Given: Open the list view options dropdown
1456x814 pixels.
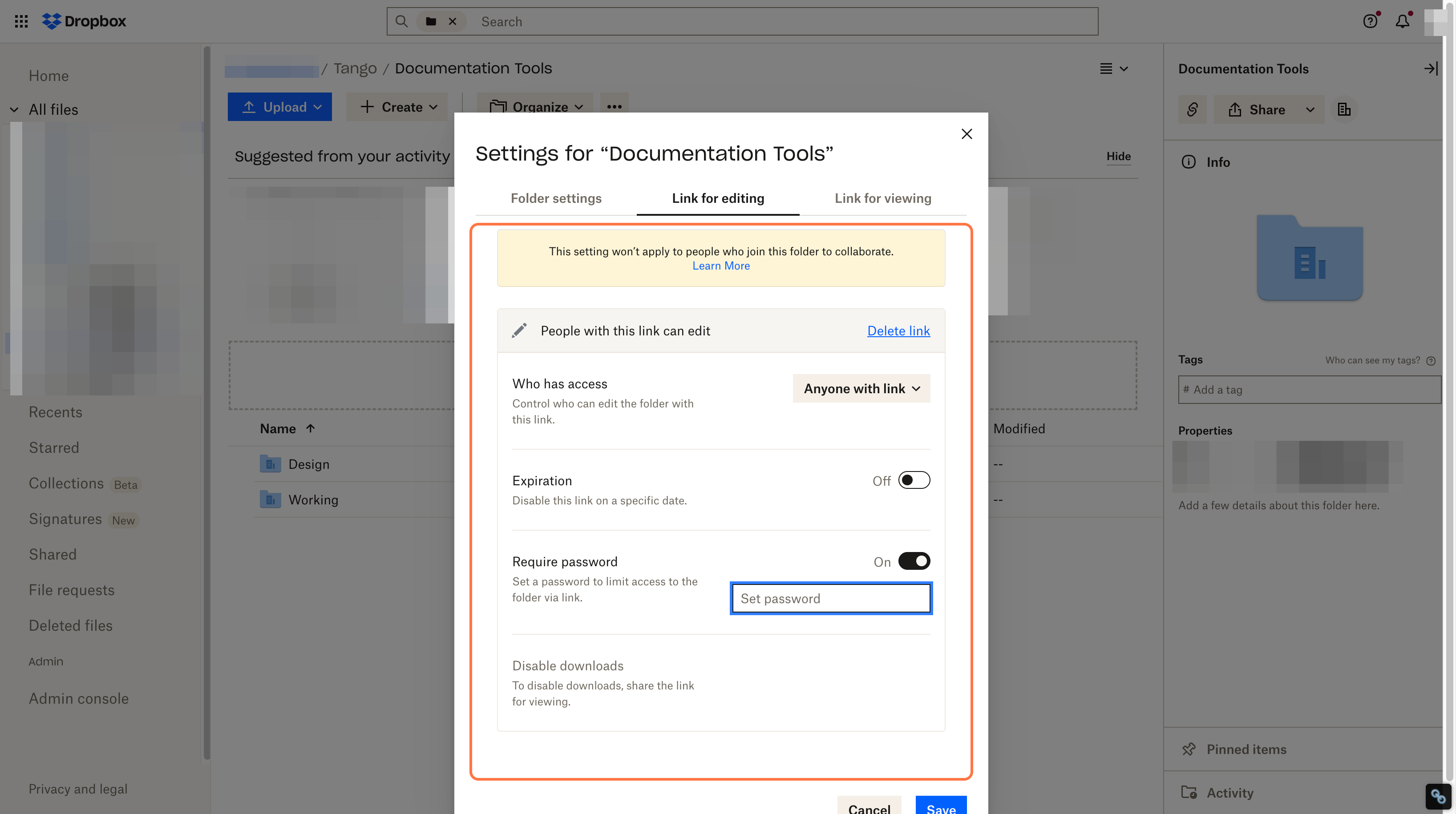Looking at the screenshot, I should click(x=1113, y=69).
